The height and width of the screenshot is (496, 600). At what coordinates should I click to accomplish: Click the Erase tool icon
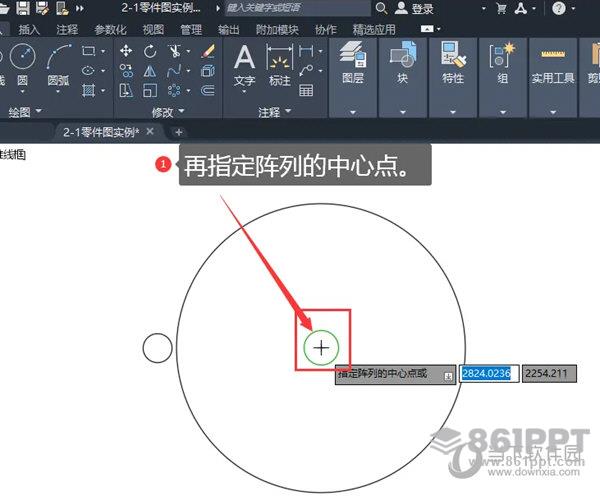point(207,51)
